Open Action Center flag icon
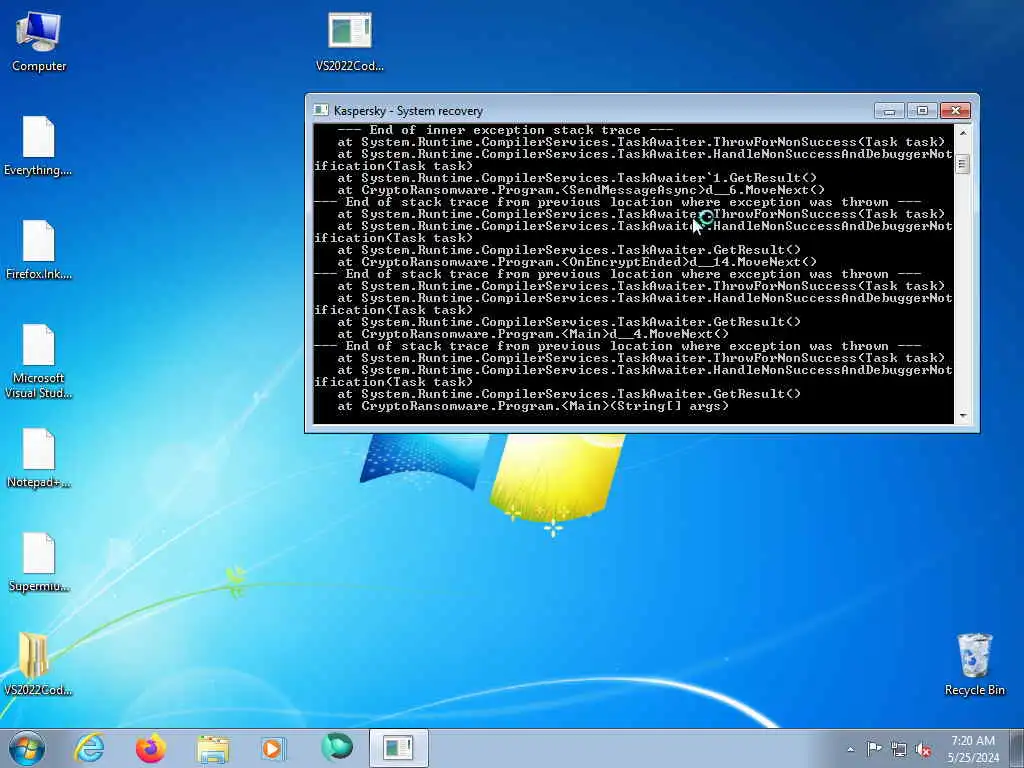The height and width of the screenshot is (768, 1024). coord(873,749)
